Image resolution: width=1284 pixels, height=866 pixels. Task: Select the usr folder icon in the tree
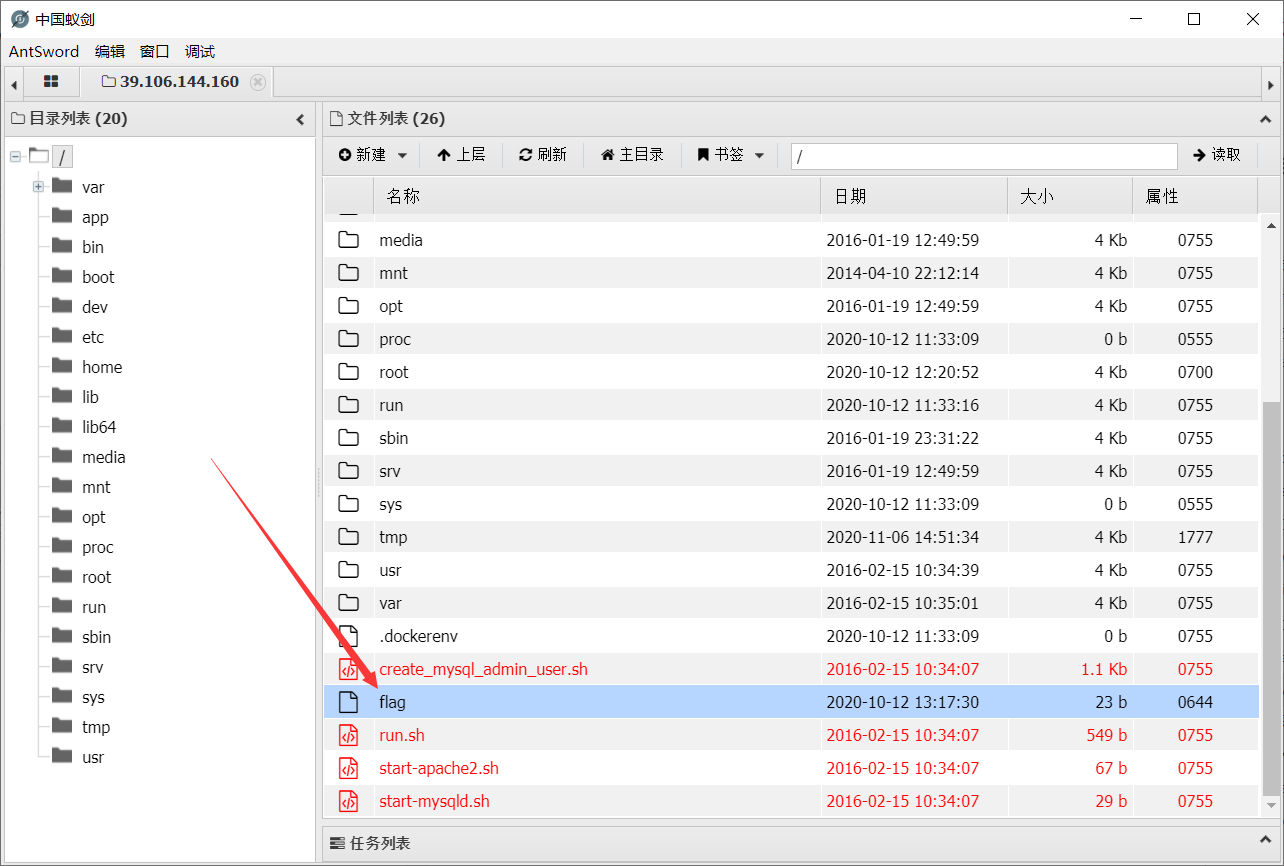[x=63, y=756]
